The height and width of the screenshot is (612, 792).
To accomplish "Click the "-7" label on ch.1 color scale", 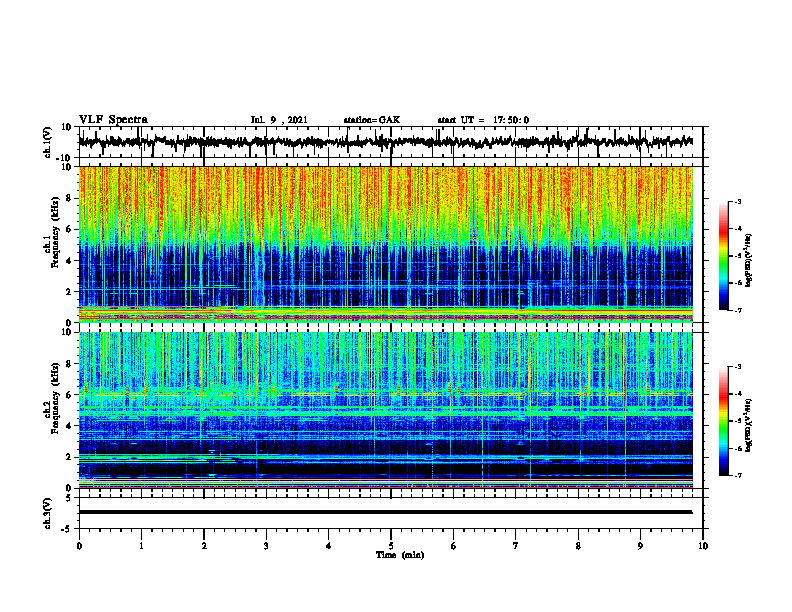I will [x=737, y=310].
